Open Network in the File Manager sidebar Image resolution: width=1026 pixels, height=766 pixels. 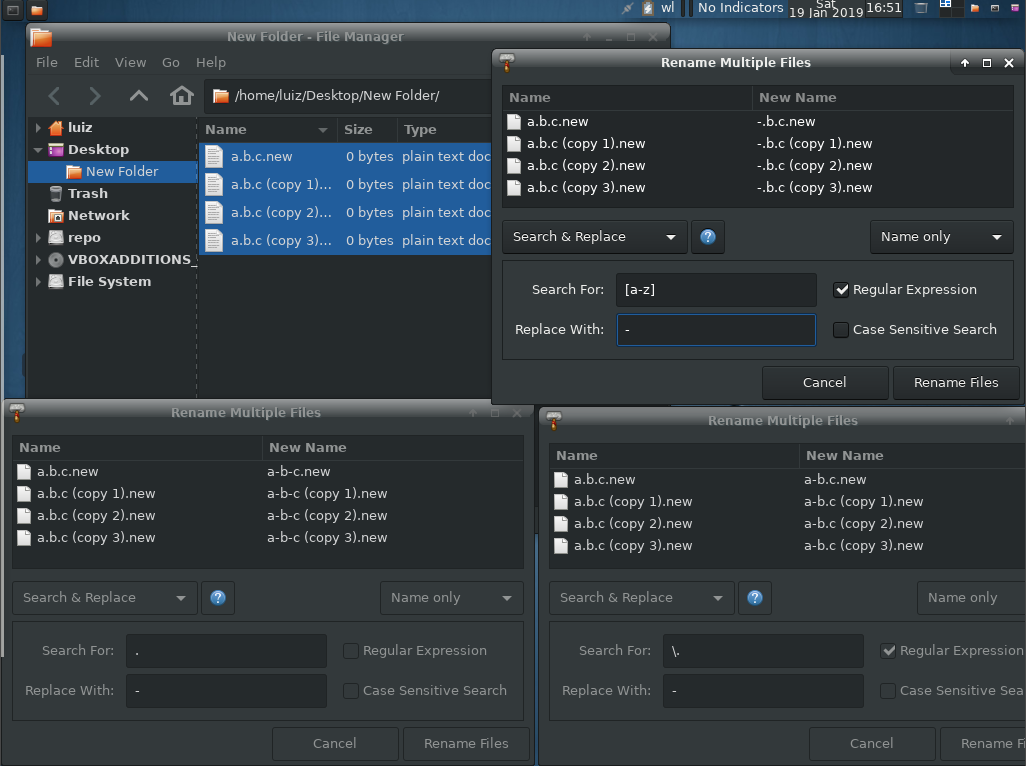tap(98, 215)
